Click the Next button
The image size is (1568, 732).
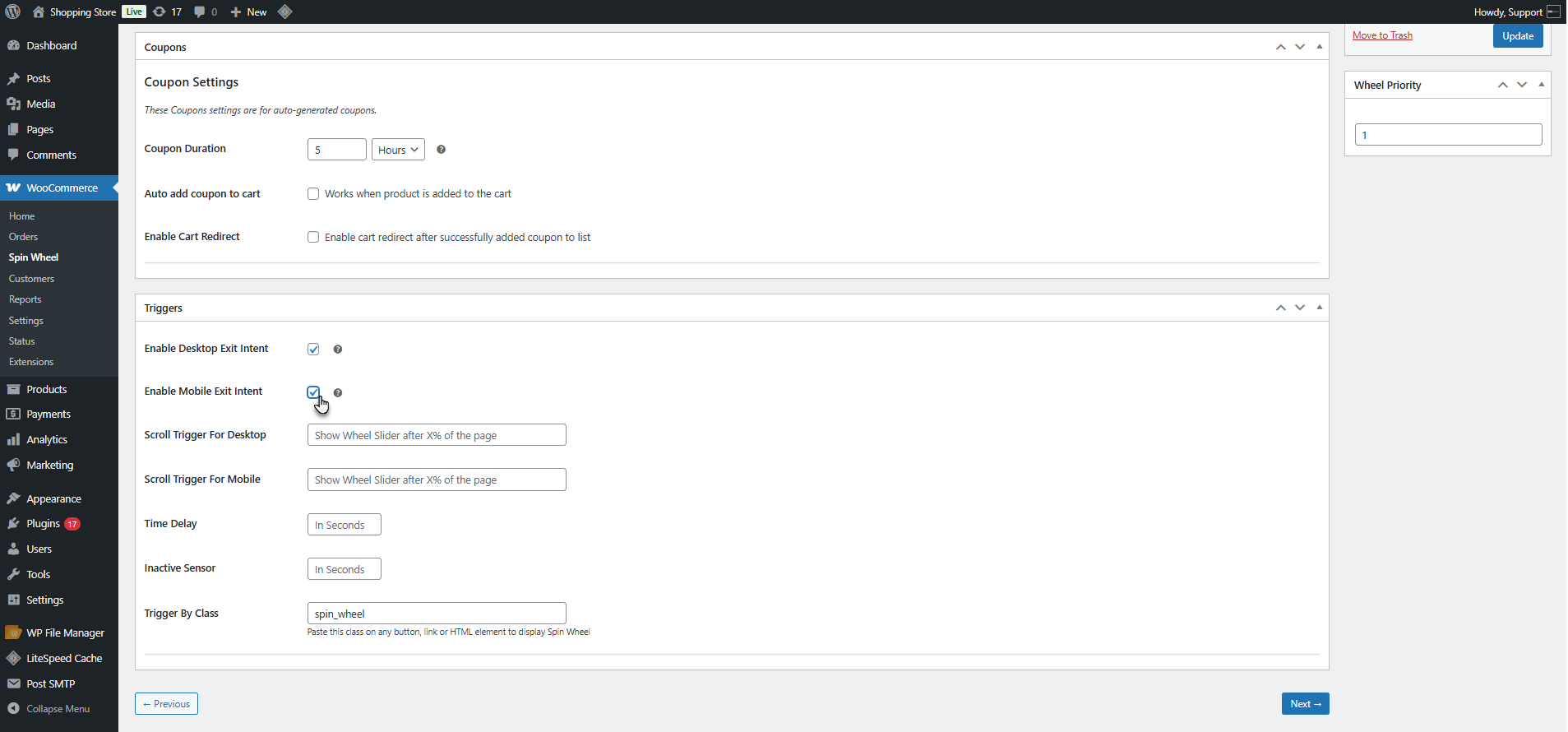coord(1305,704)
